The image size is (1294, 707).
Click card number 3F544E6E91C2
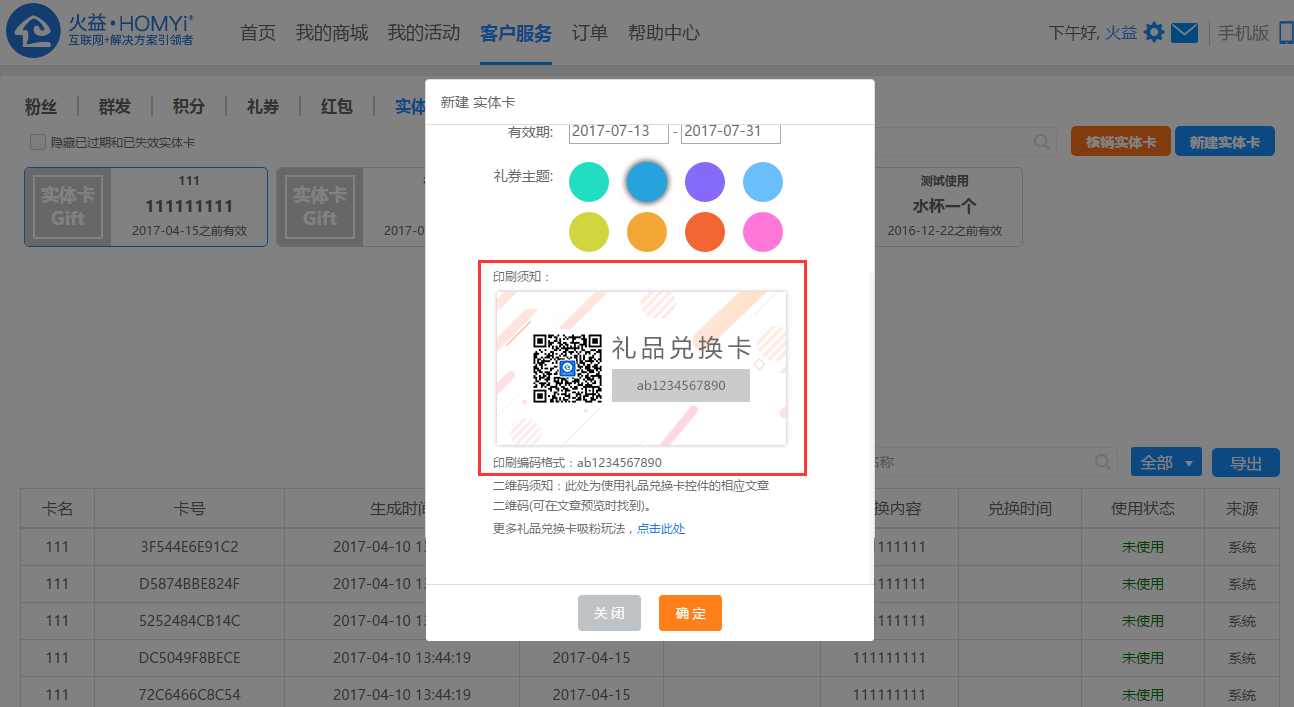click(190, 547)
